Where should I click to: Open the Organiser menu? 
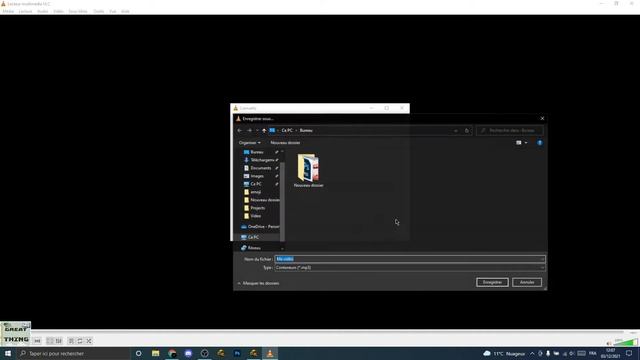(x=249, y=143)
